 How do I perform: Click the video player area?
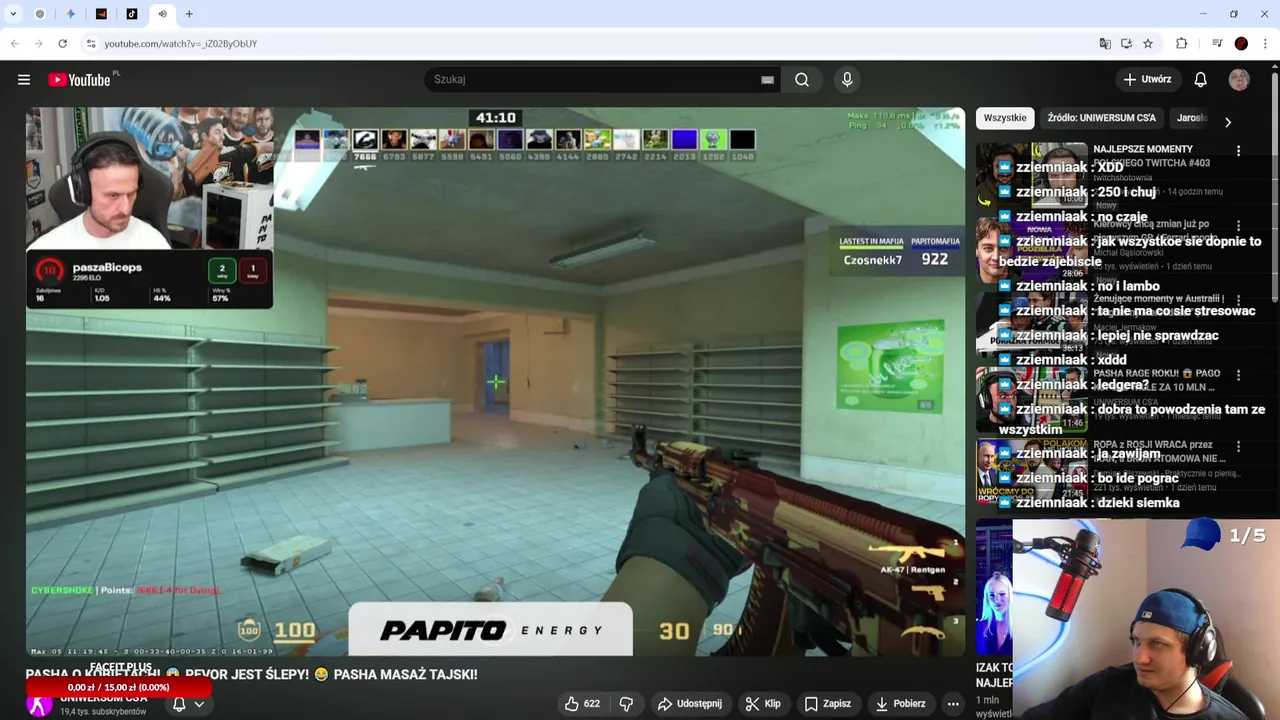tap(495, 381)
